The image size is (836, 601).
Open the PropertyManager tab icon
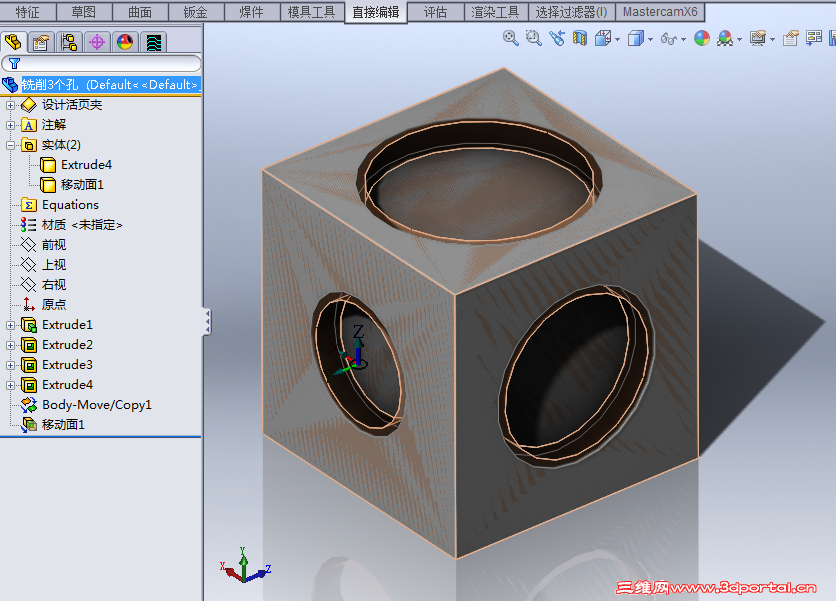[41, 42]
